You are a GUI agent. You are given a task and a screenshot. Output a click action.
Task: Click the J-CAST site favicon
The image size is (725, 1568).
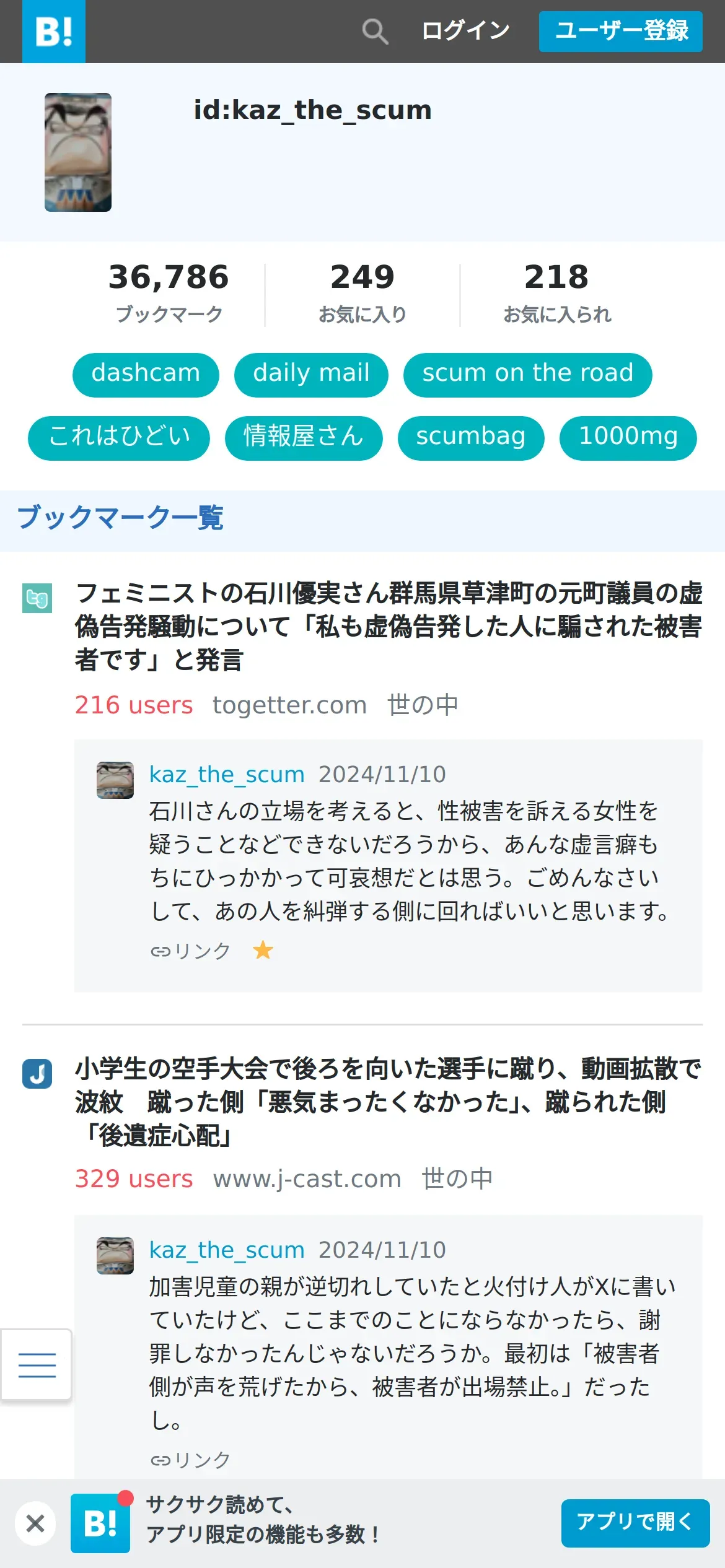pos(37,1074)
